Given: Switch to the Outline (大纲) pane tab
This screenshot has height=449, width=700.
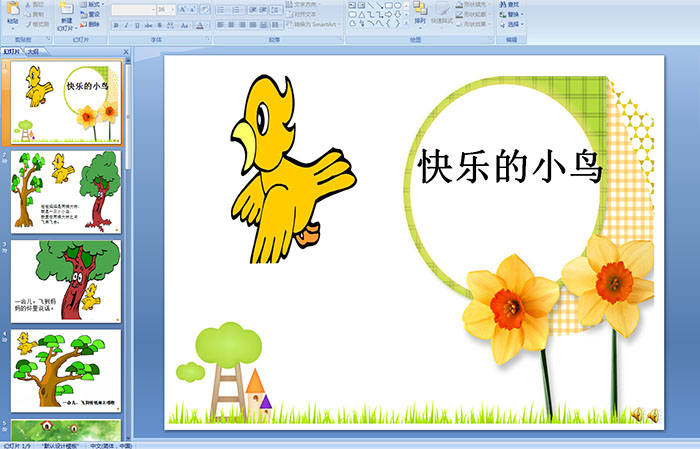Looking at the screenshot, I should click(x=33, y=52).
